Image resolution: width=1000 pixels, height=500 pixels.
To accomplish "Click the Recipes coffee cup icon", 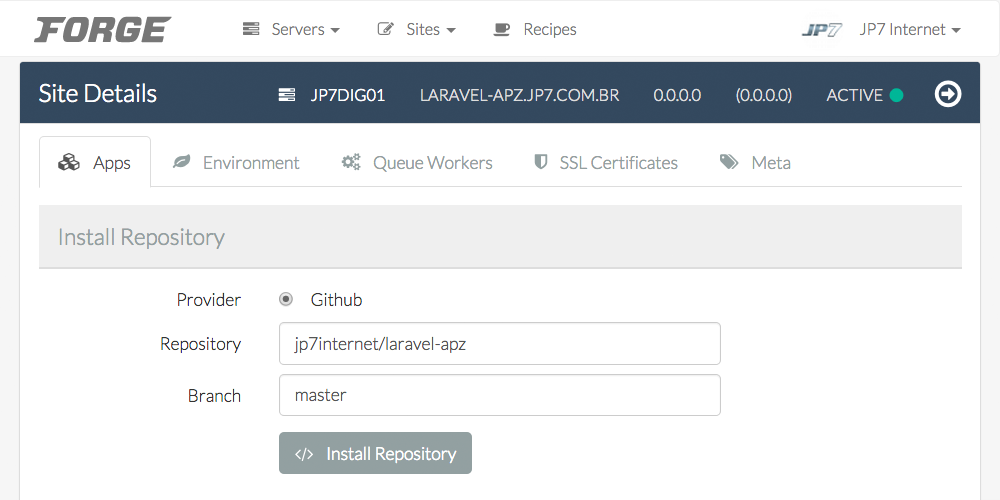I will [502, 29].
